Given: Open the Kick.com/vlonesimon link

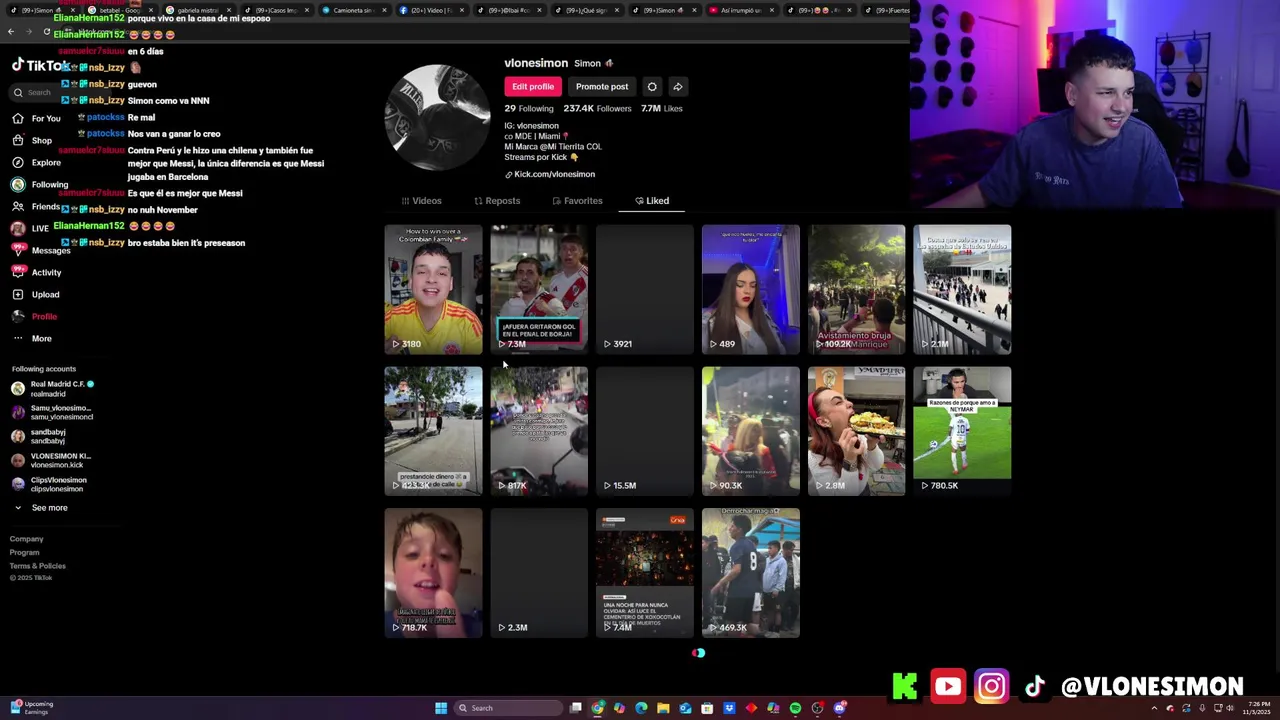Looking at the screenshot, I should pos(550,174).
